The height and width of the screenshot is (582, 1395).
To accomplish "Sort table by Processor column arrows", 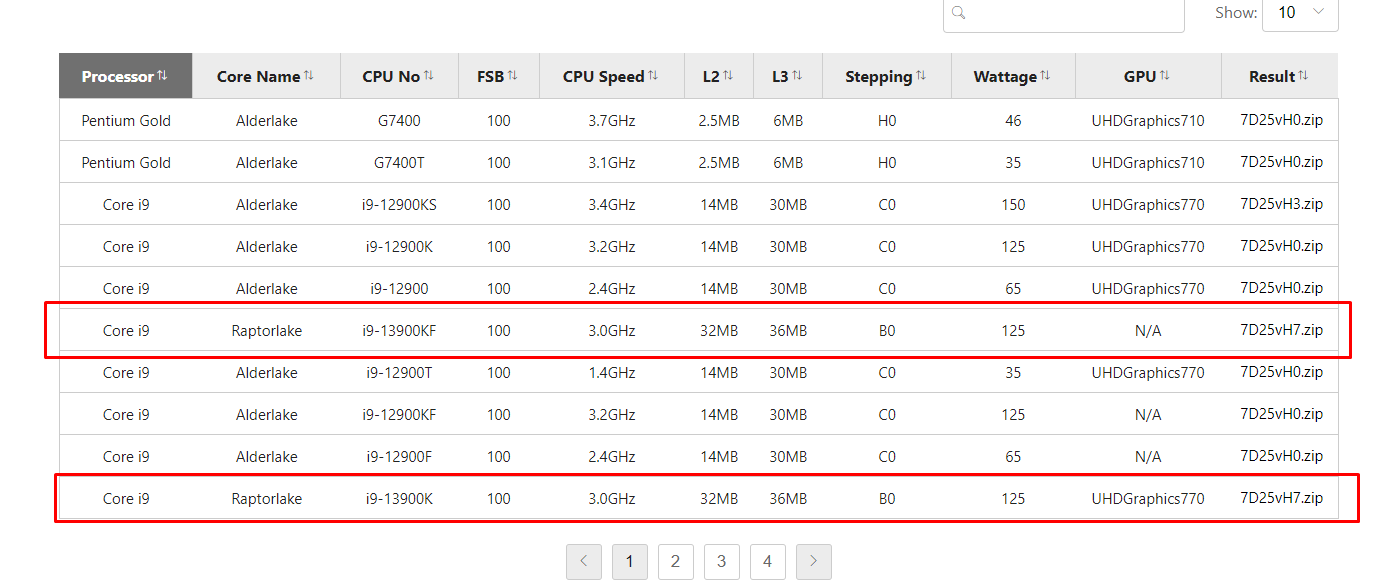I will pyautogui.click(x=162, y=76).
